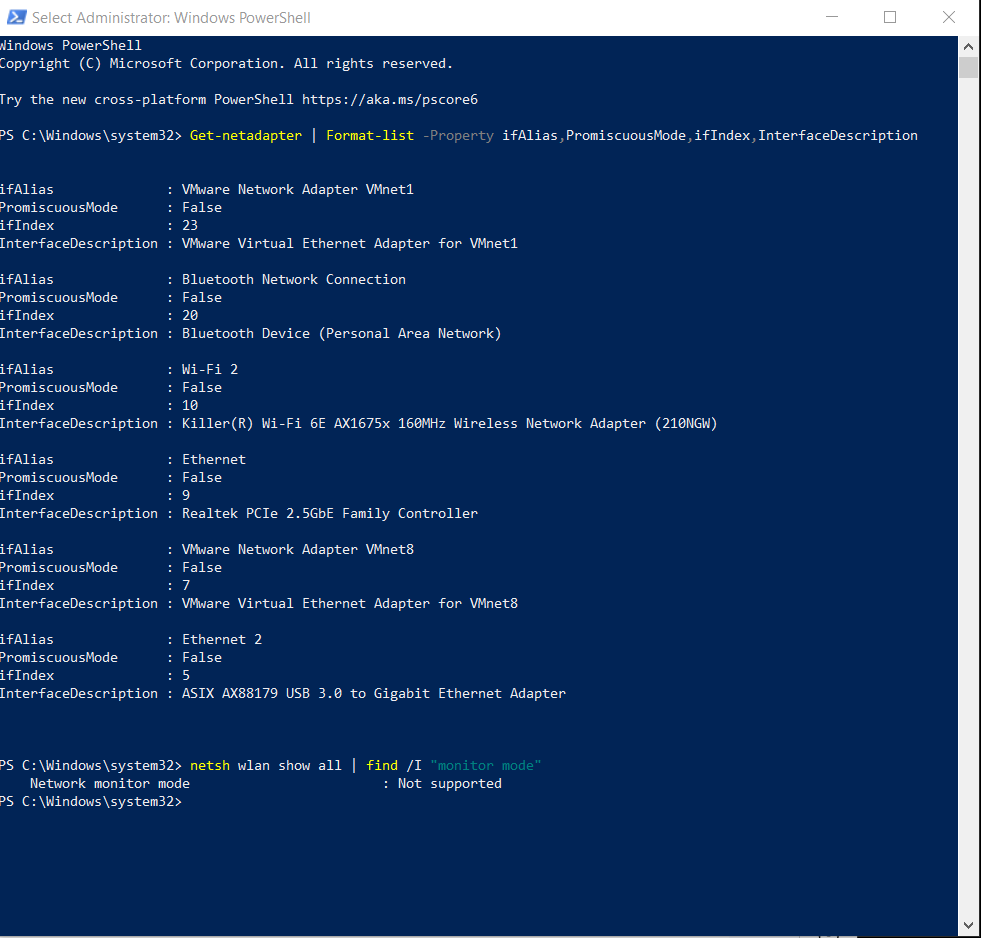Click the 'Format-list' command text
981x938 pixels.
click(x=370, y=135)
